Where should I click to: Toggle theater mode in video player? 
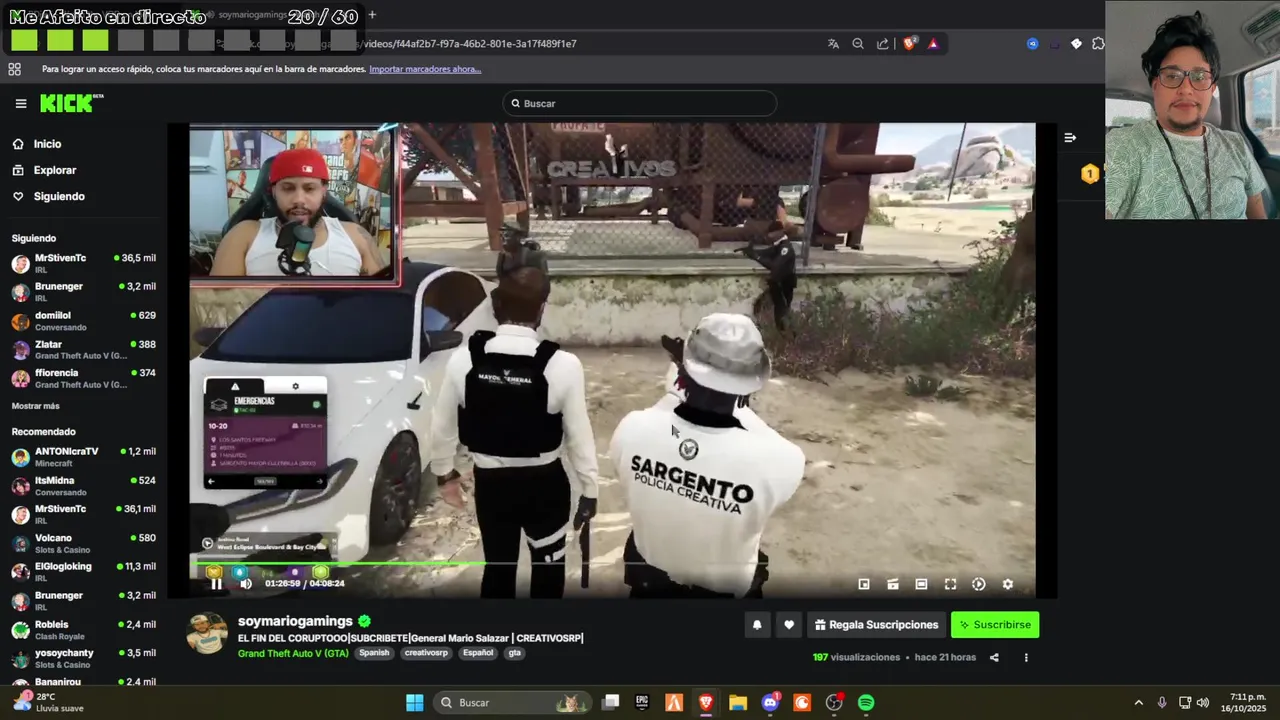[x=921, y=584]
